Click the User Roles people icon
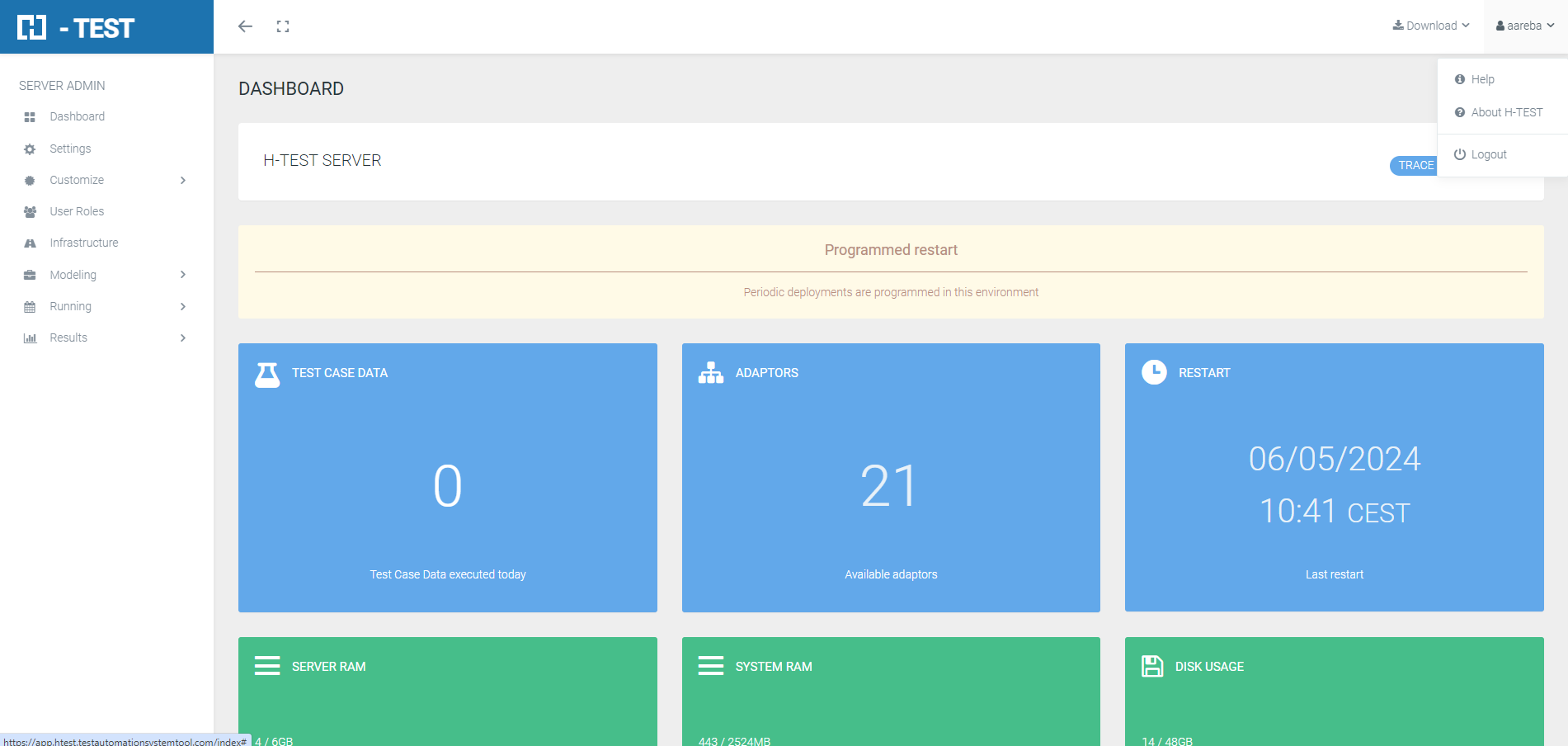The height and width of the screenshot is (746, 1568). coord(30,212)
